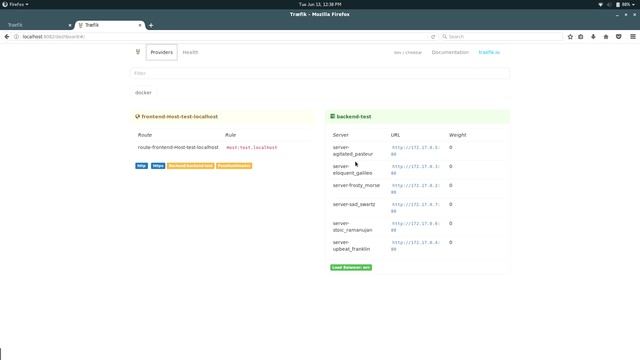This screenshot has width=640, height=360.
Task: Click the green Load Balancer badge
Action: click(351, 267)
